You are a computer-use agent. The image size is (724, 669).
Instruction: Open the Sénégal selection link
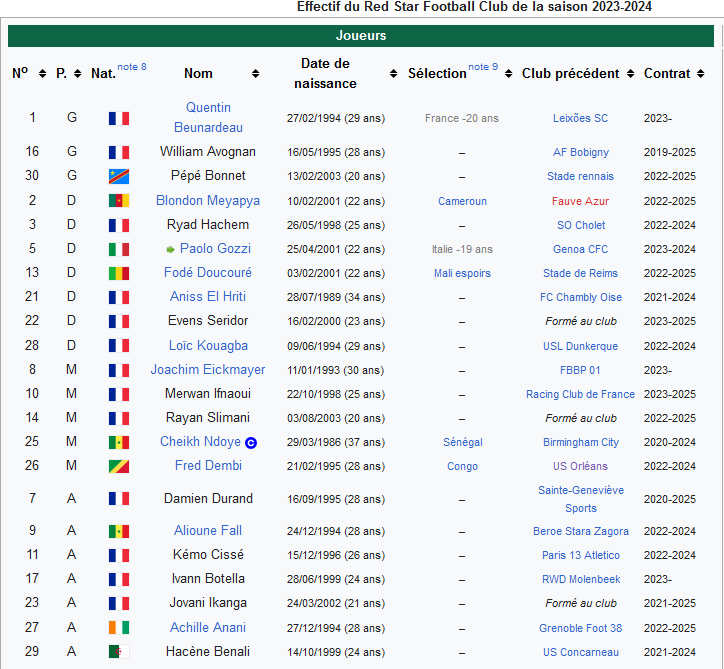click(462, 442)
